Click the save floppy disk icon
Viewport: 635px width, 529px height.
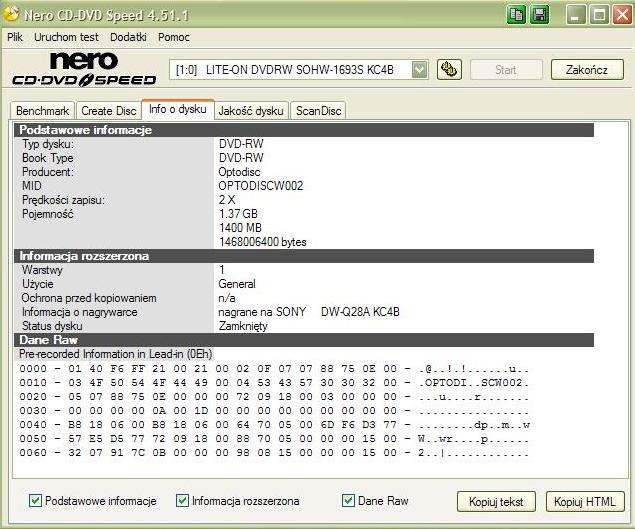539,15
